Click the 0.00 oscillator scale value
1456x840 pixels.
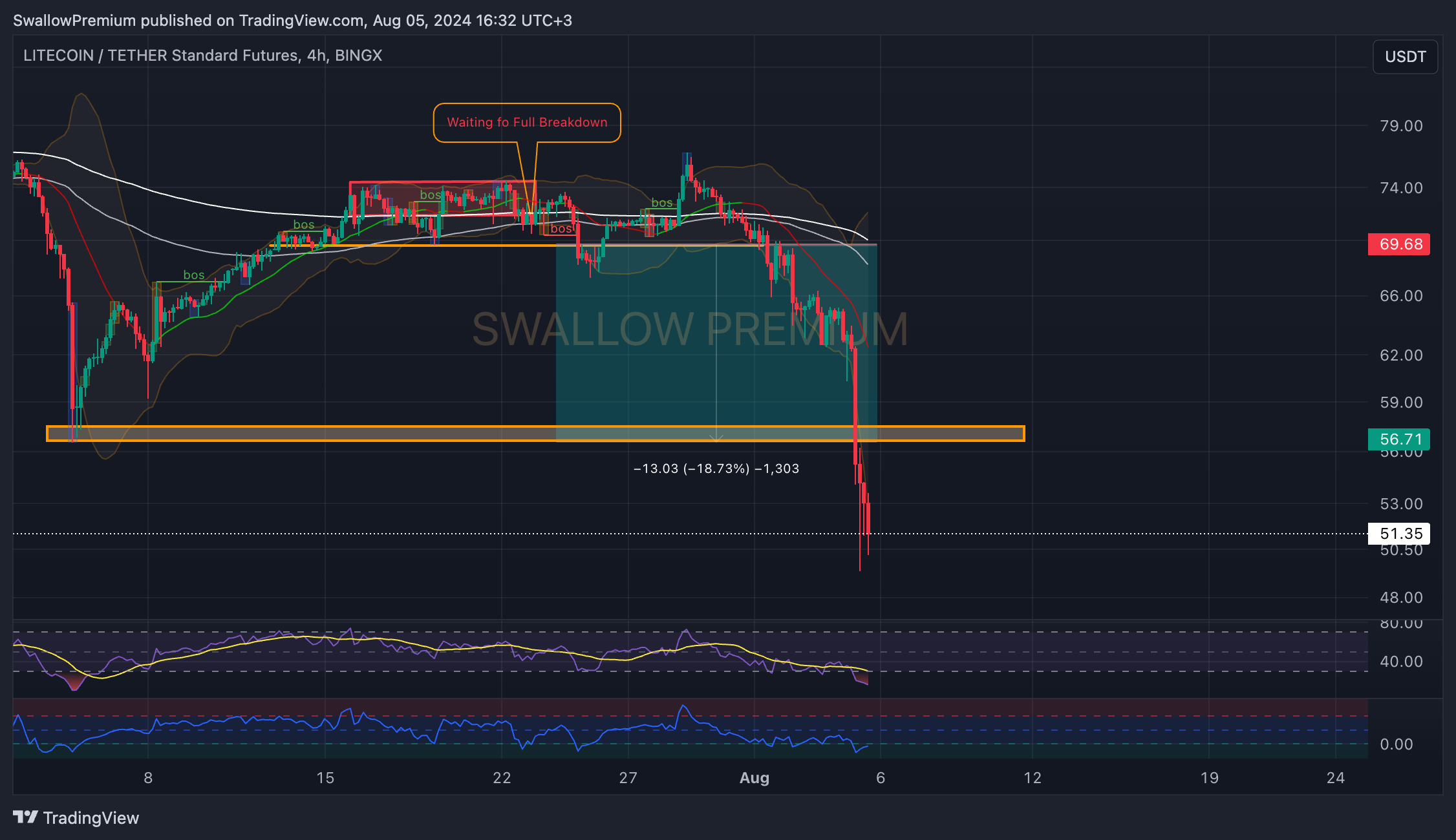tap(1396, 744)
